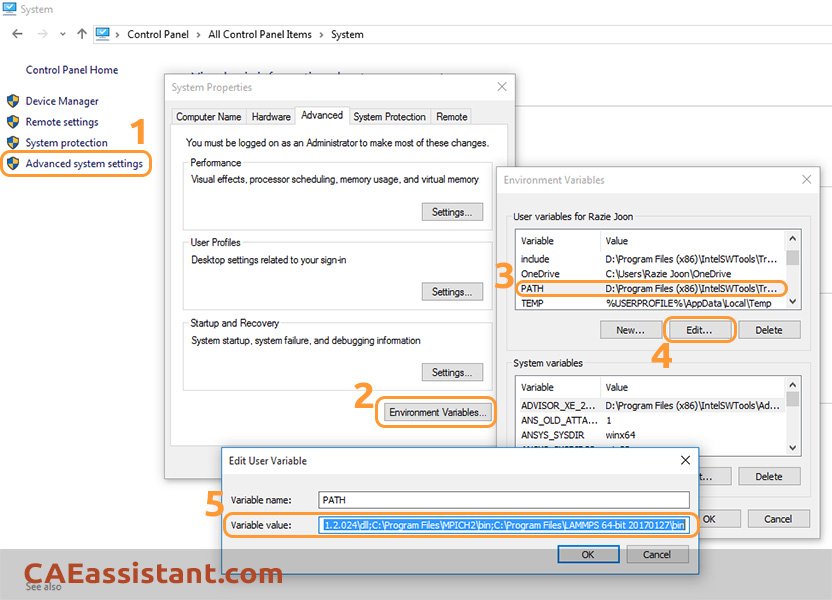The height and width of the screenshot is (600, 832).
Task: Click the back arrow in System window
Action: click(18, 34)
